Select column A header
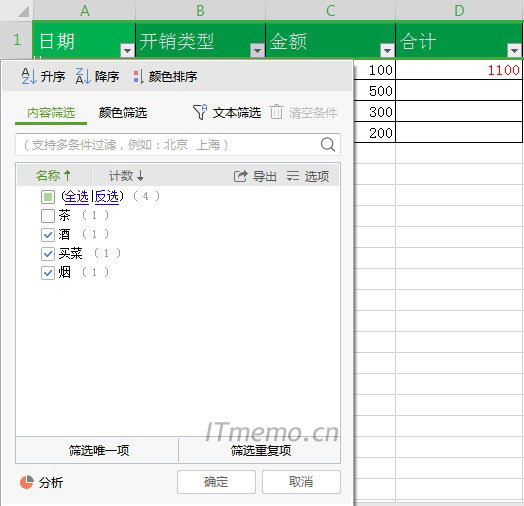The height and width of the screenshot is (506, 524). (84, 10)
